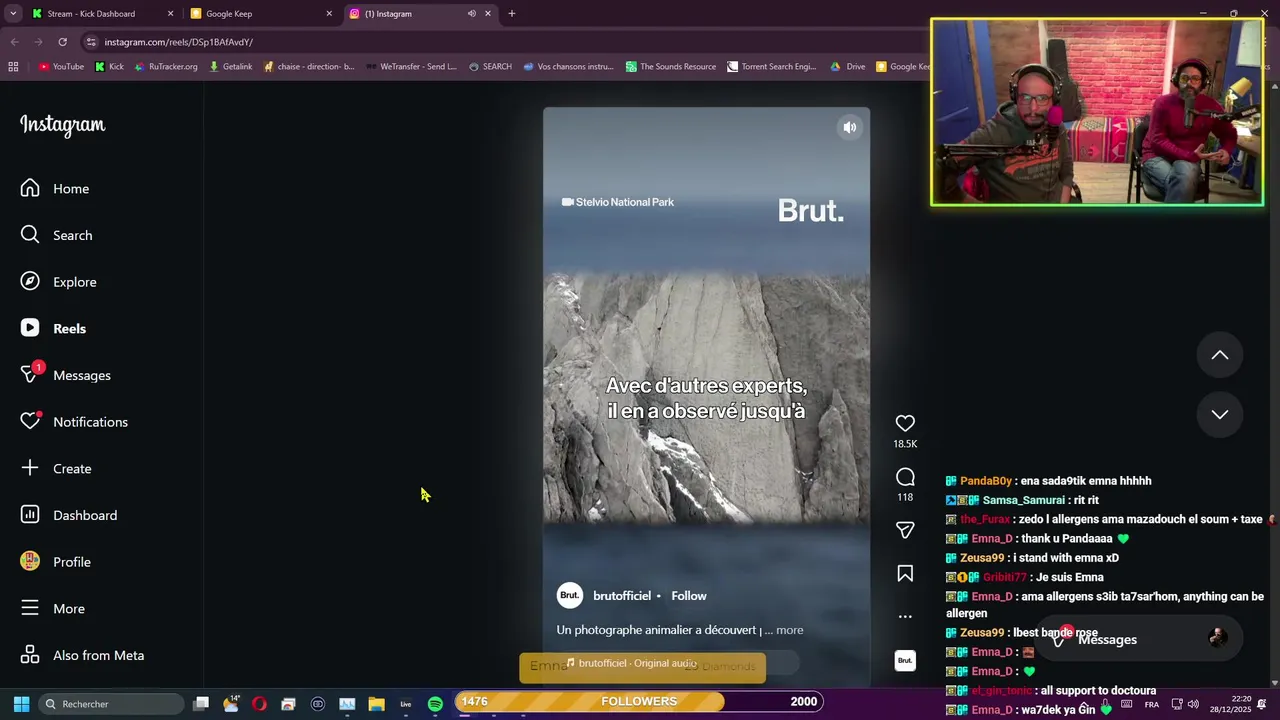Expand the caption with more
Image resolution: width=1280 pixels, height=720 pixels.
[789, 630]
